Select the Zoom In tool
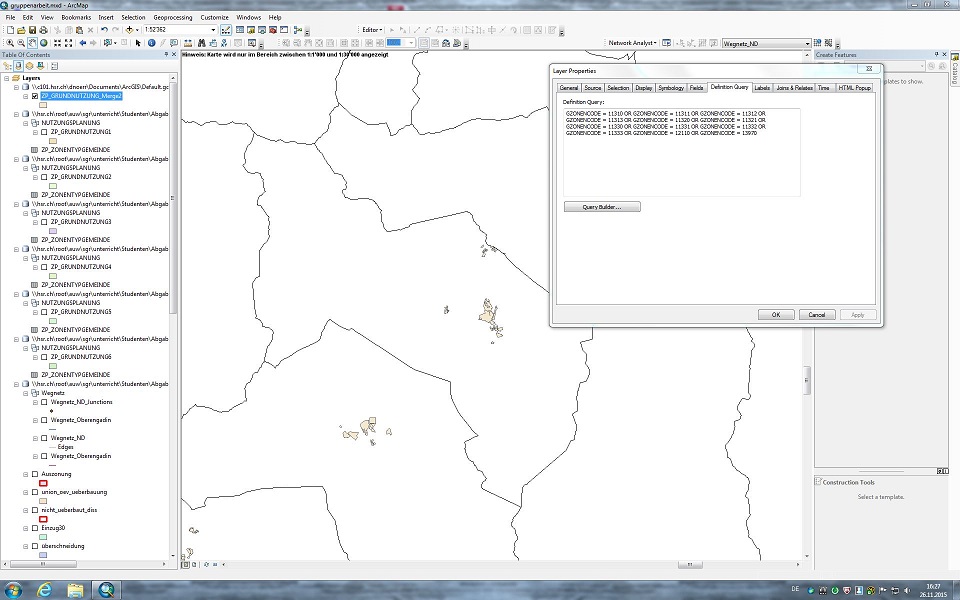The width and height of the screenshot is (960, 600). [x=9, y=43]
